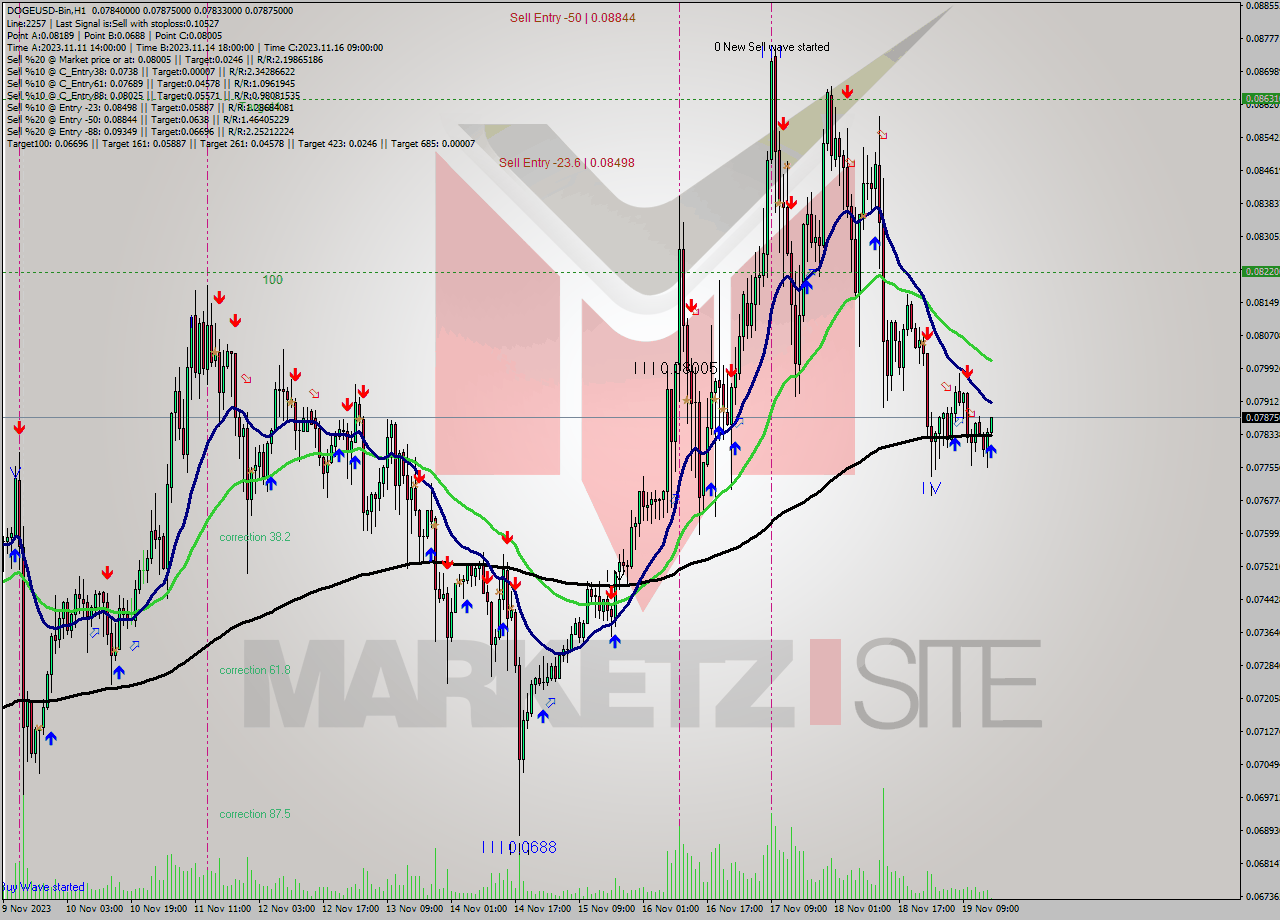Viewport: 1280px width, 920px height.
Task: Click the 'Sell Entry -23.6 | 0.08498' label
Action: click(x=567, y=163)
